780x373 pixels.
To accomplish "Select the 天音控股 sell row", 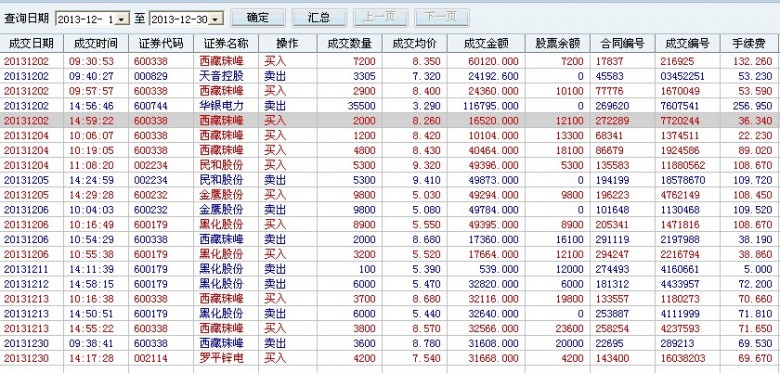I will coord(388,76).
